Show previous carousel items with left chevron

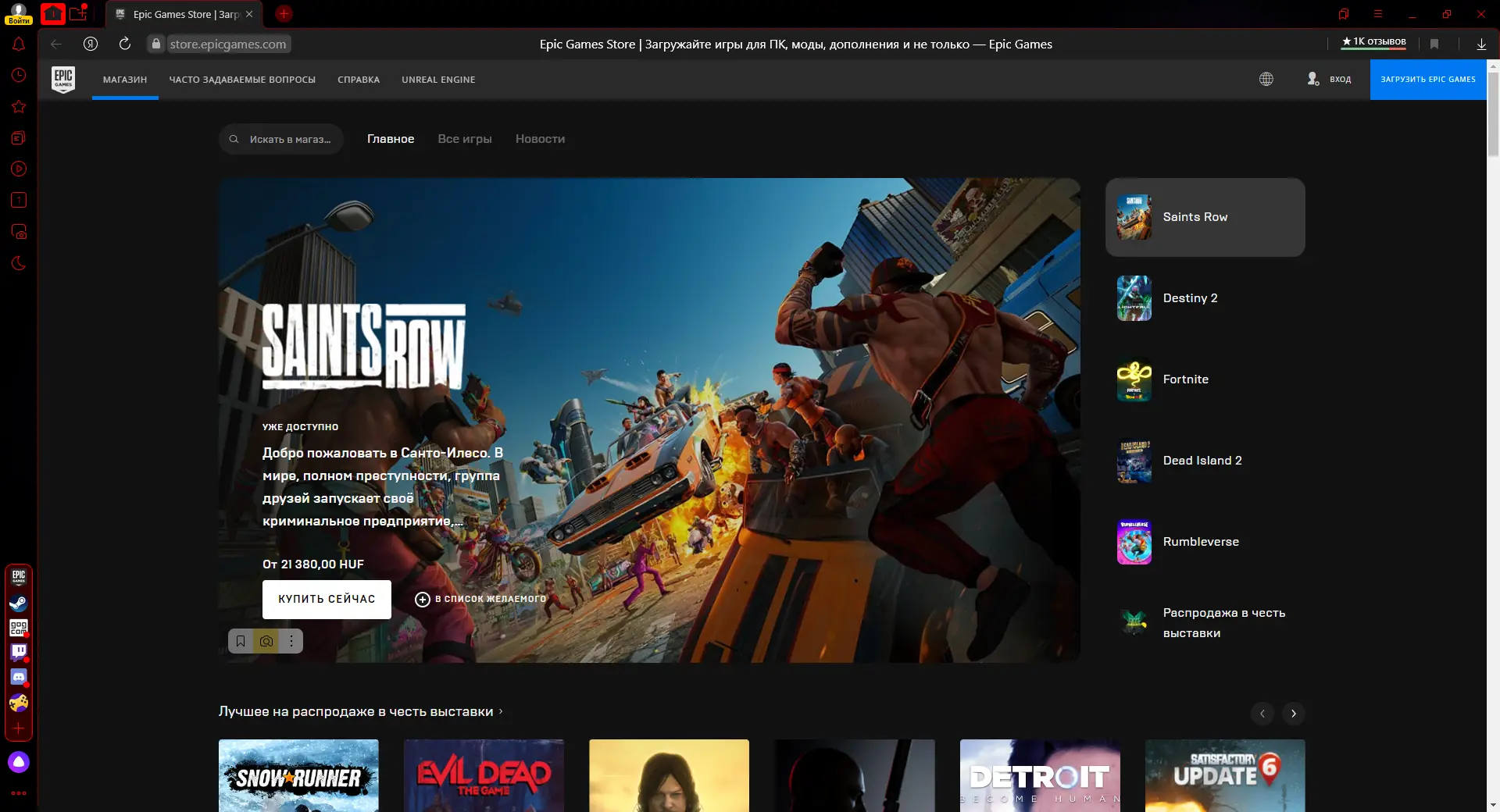[x=1262, y=714]
